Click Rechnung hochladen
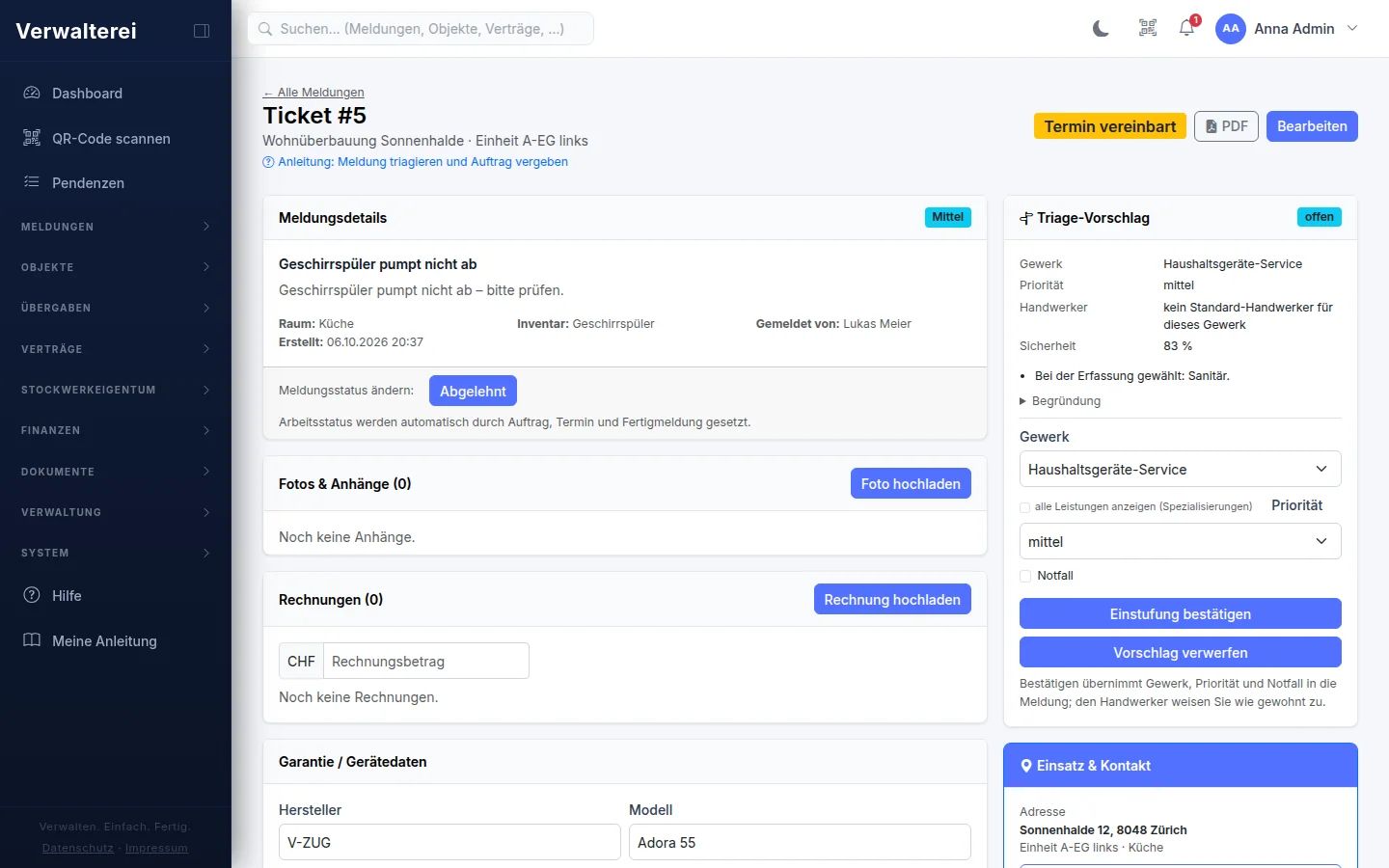 (892, 599)
